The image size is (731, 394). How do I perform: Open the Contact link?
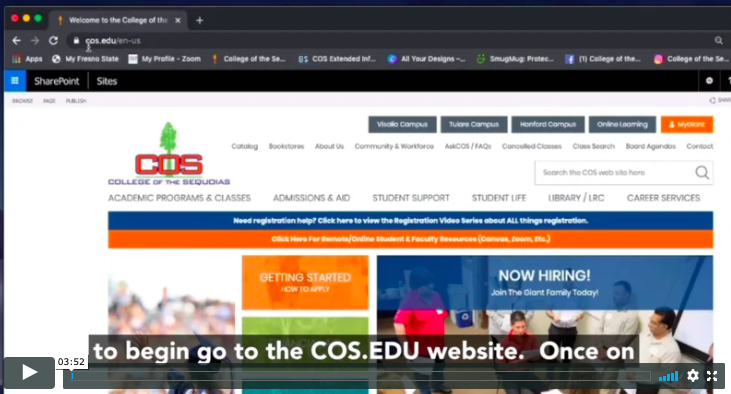(700, 146)
